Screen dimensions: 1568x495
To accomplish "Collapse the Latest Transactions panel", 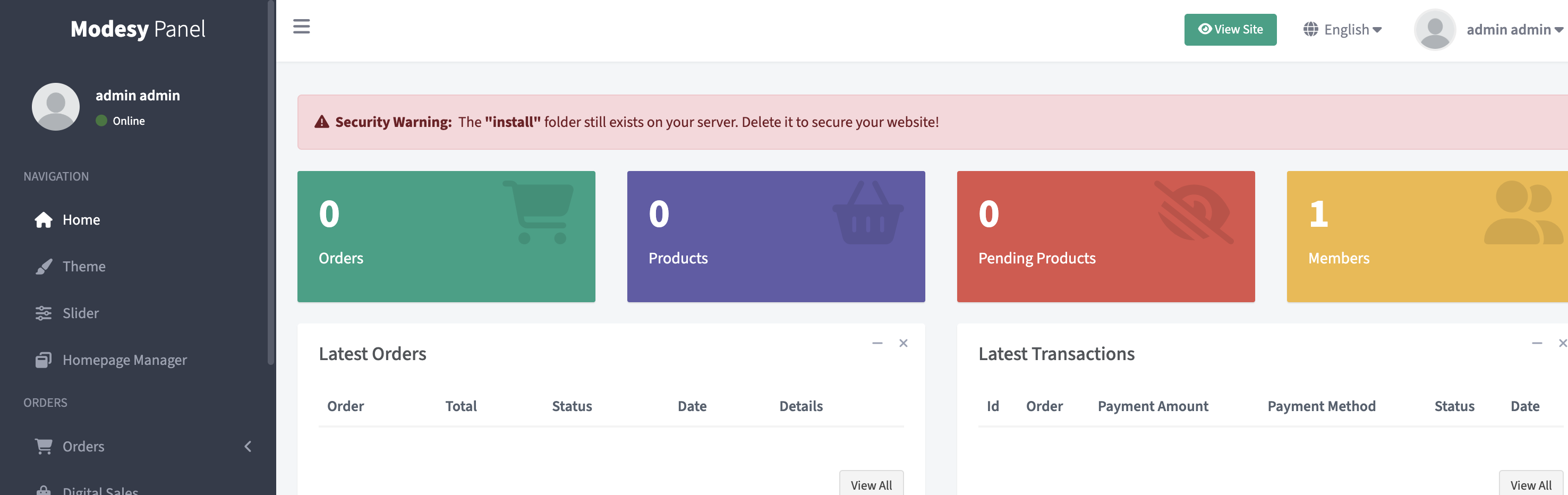I will click(x=1537, y=344).
